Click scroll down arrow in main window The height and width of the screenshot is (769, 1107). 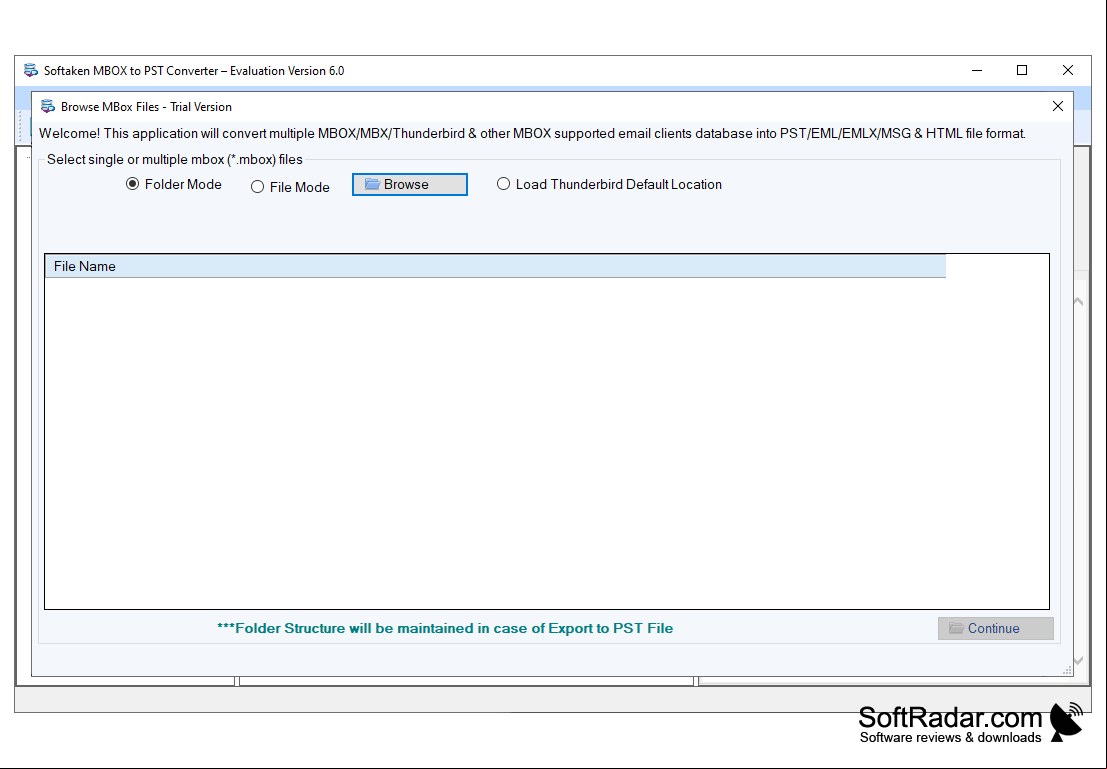pos(1079,661)
